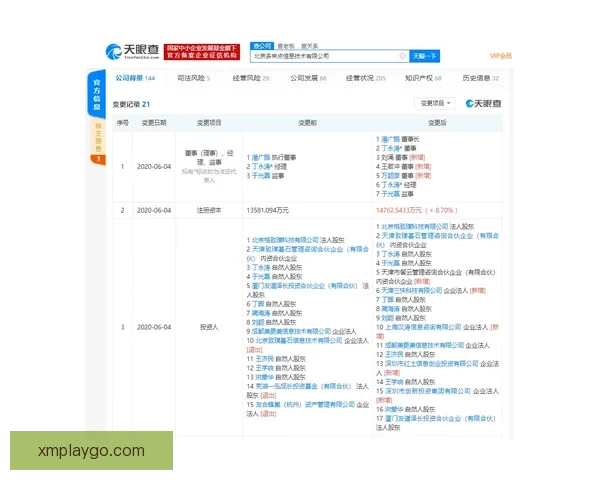Click the 变更日期 column header

tap(154, 123)
